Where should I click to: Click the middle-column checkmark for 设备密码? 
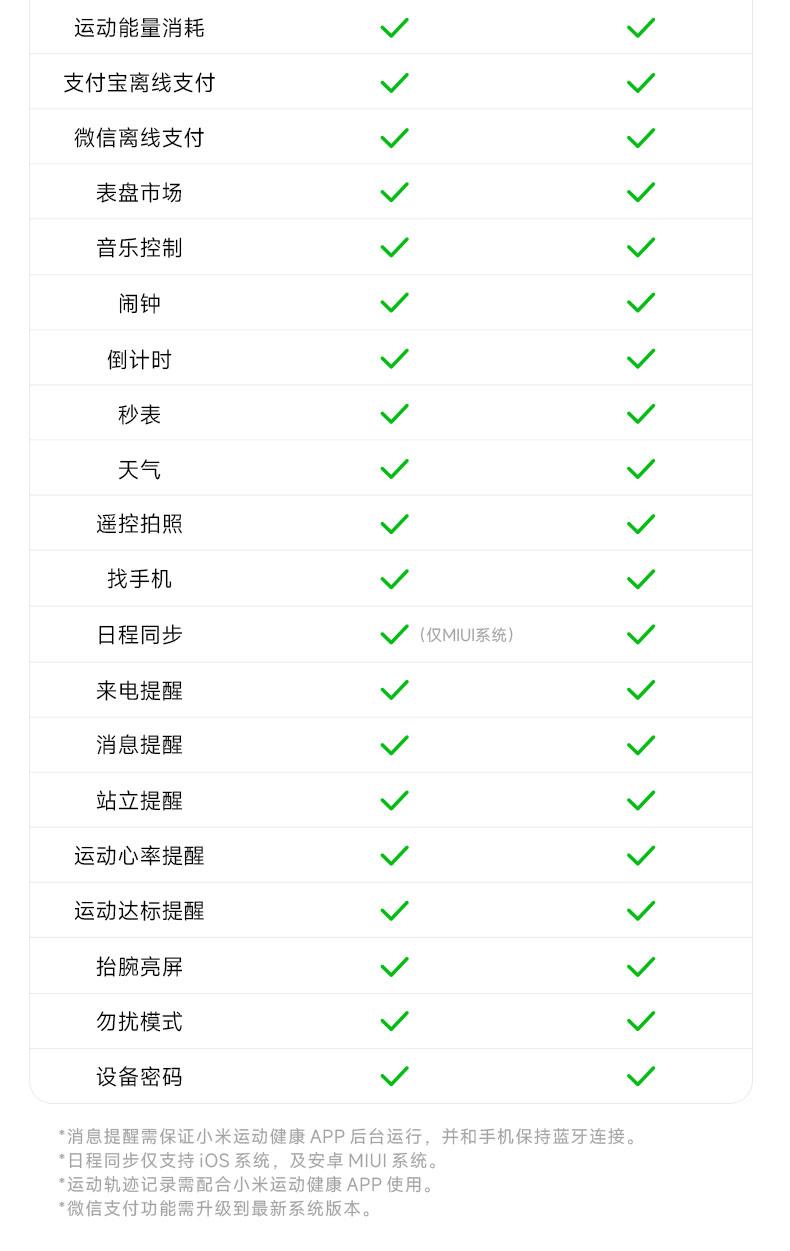tap(395, 1076)
